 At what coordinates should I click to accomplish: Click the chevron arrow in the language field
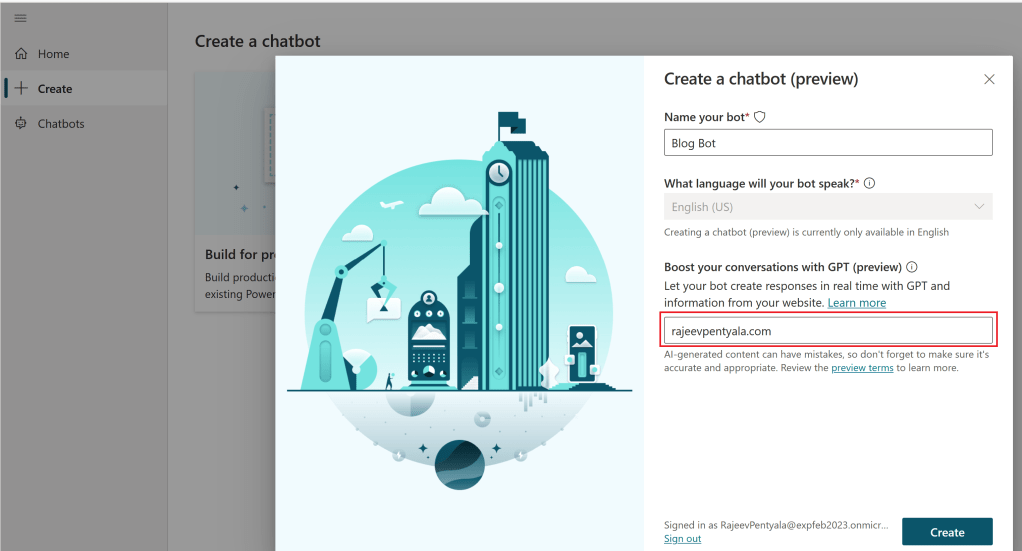click(x=978, y=207)
